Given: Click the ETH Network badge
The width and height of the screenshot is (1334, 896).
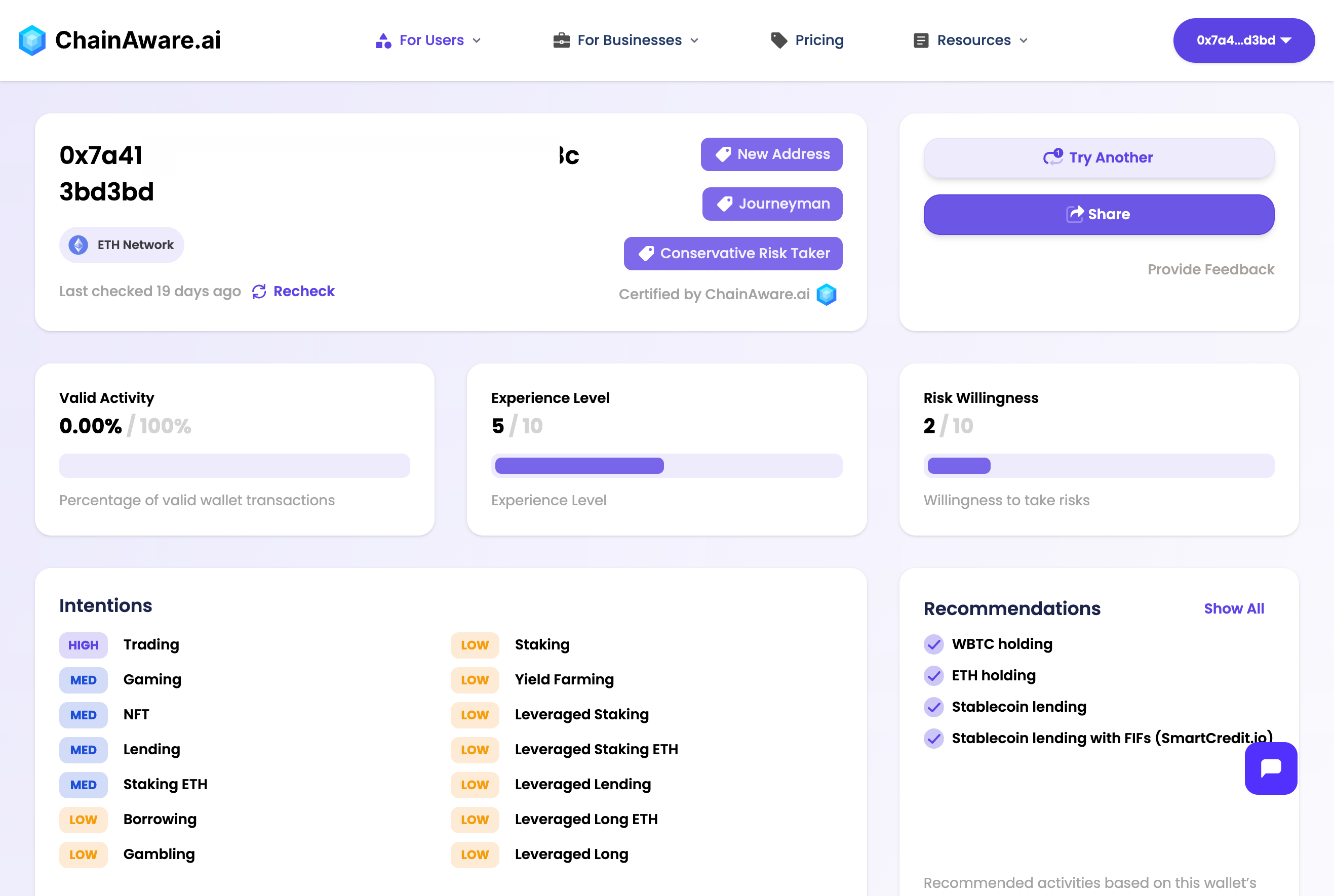Looking at the screenshot, I should click(121, 245).
